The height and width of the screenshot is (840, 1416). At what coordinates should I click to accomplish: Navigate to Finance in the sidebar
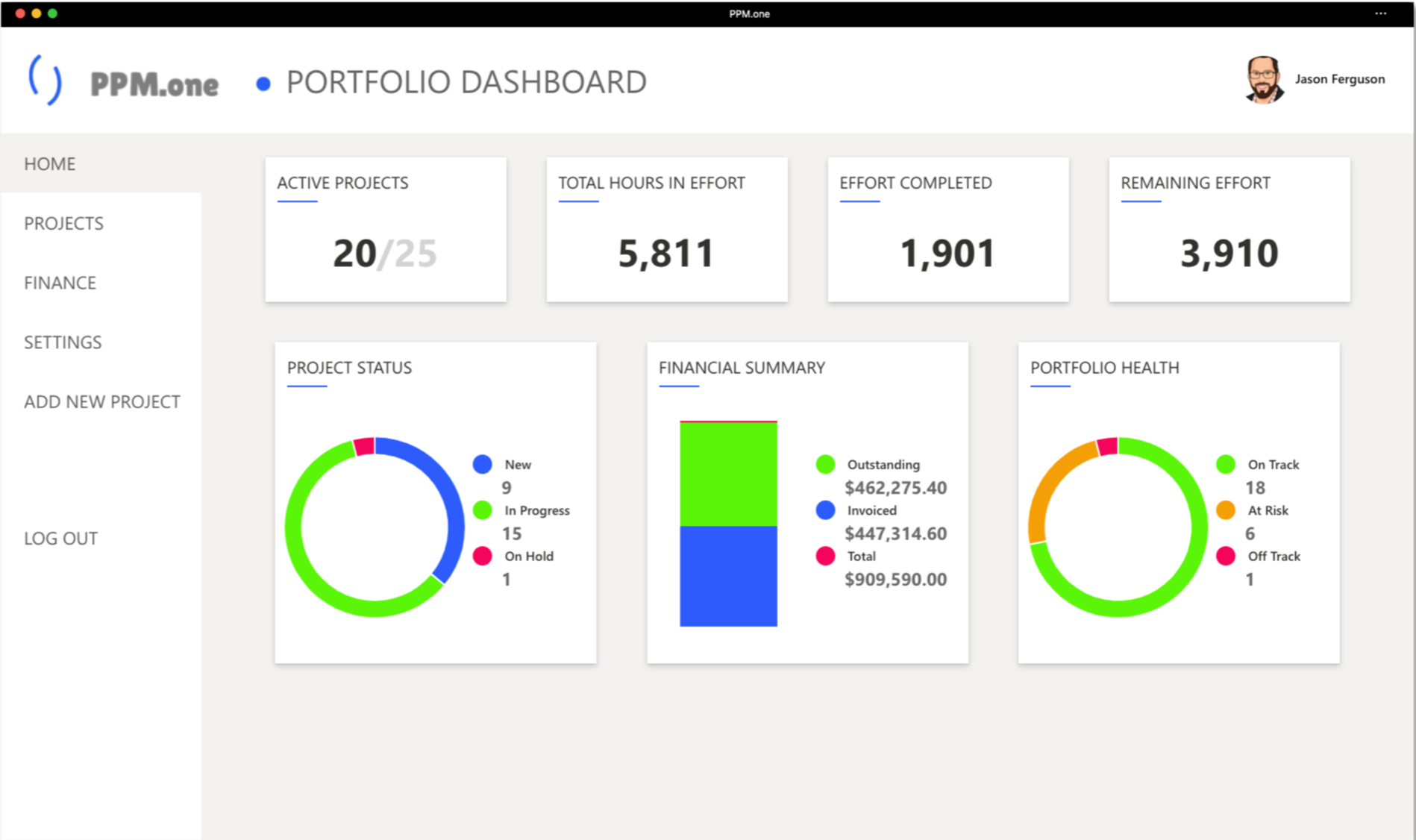tap(60, 283)
